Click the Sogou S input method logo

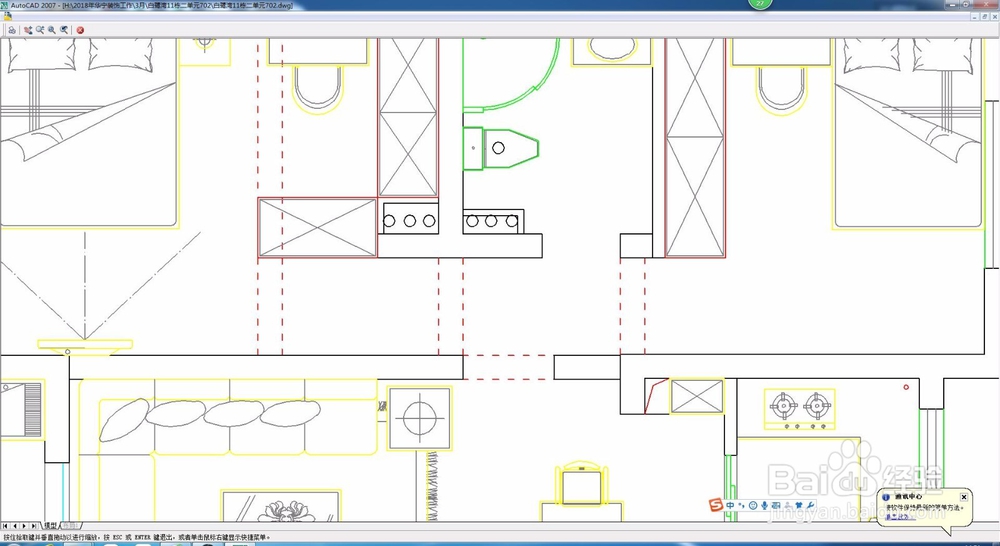coord(717,505)
